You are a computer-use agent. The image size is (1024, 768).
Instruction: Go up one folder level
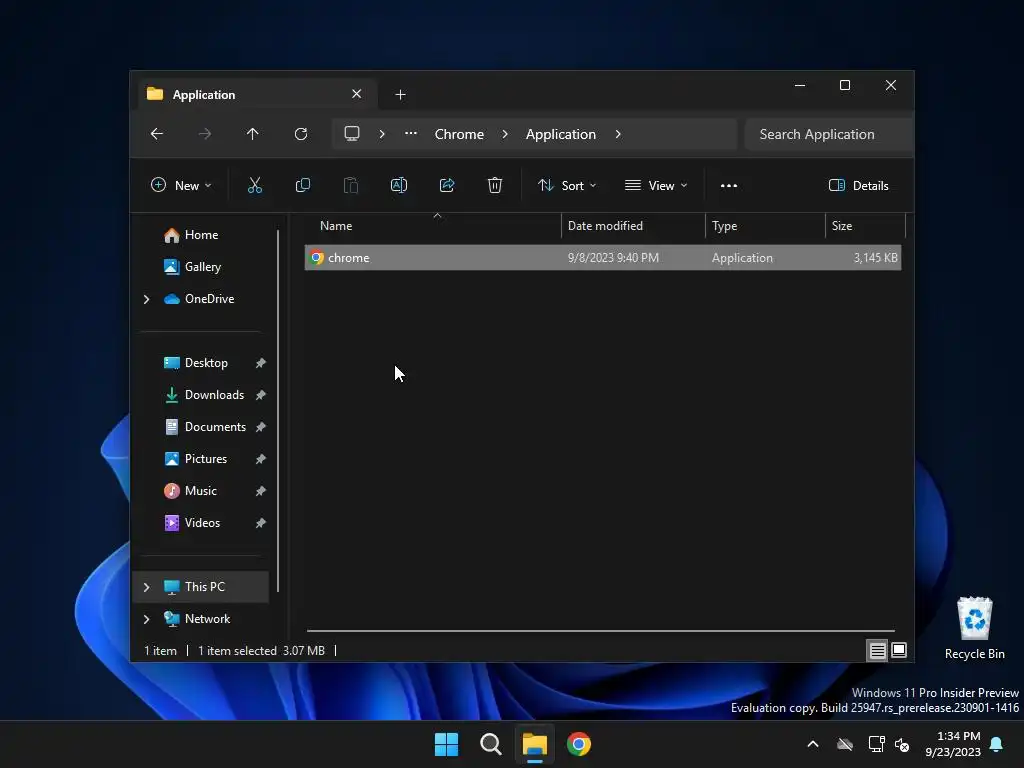click(x=253, y=134)
